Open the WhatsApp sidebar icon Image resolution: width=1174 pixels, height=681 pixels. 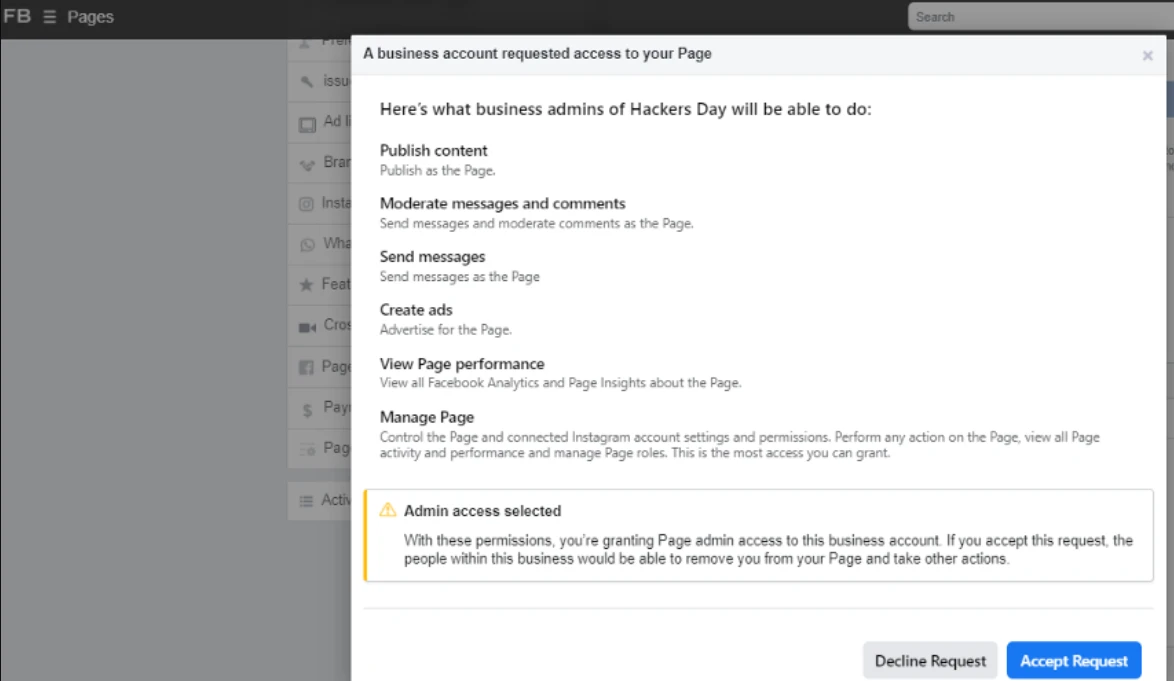(x=307, y=245)
